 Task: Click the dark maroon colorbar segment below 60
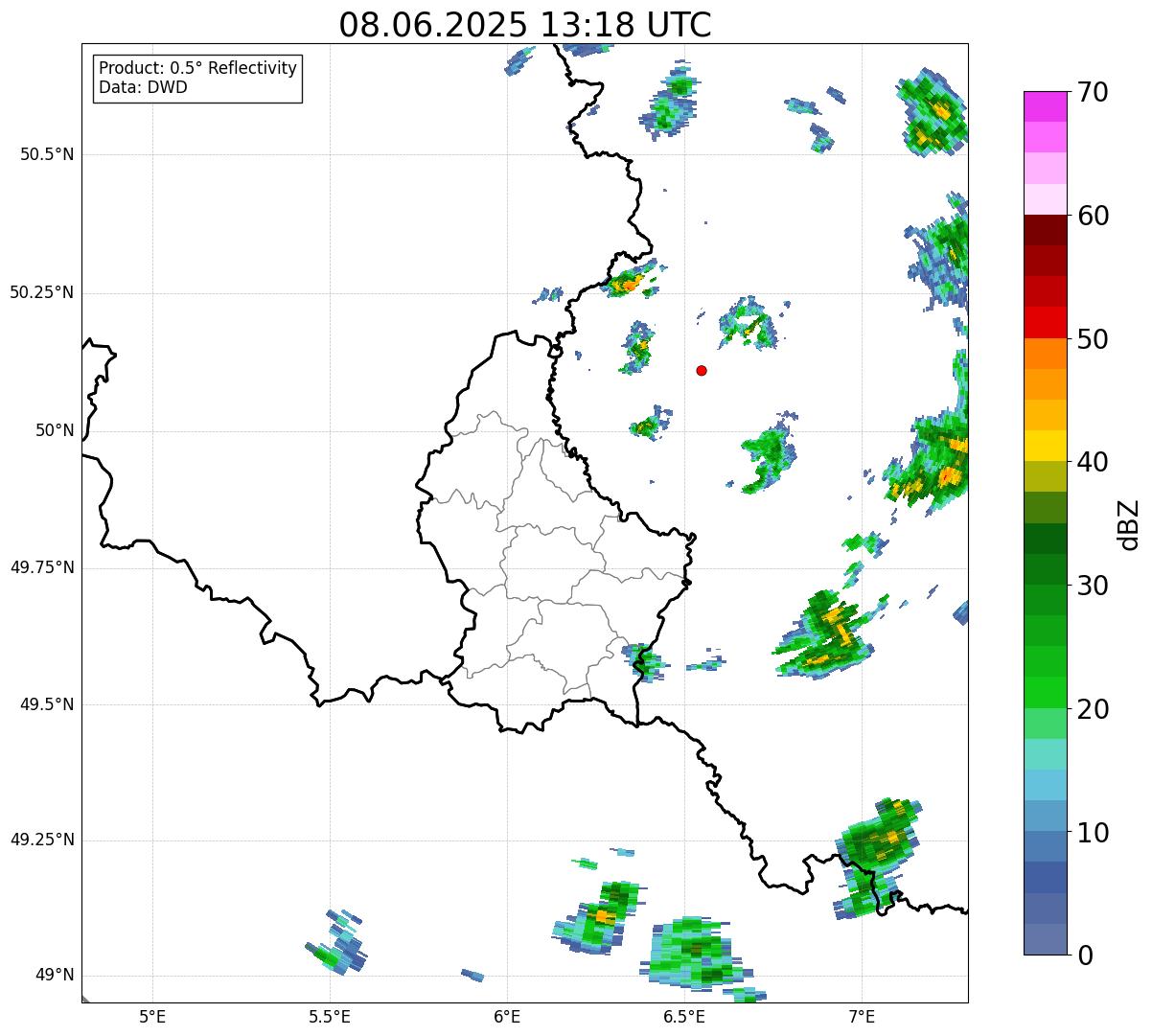[1045, 230]
